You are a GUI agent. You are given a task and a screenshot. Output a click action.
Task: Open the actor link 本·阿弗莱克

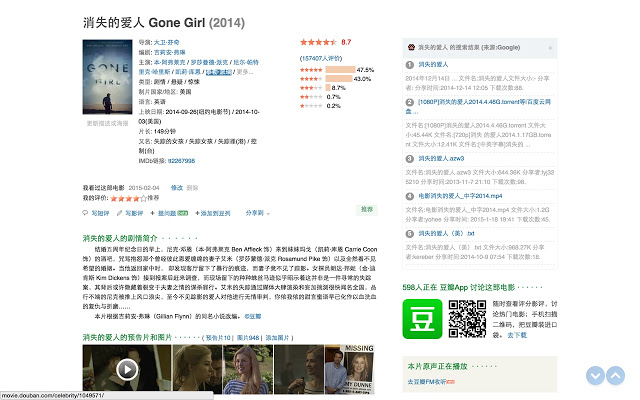click(x=169, y=62)
